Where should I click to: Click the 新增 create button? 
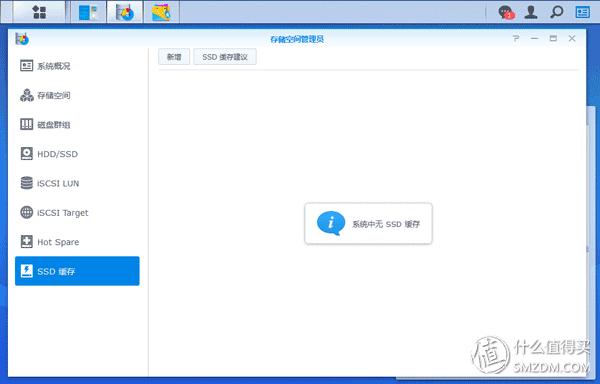click(174, 57)
